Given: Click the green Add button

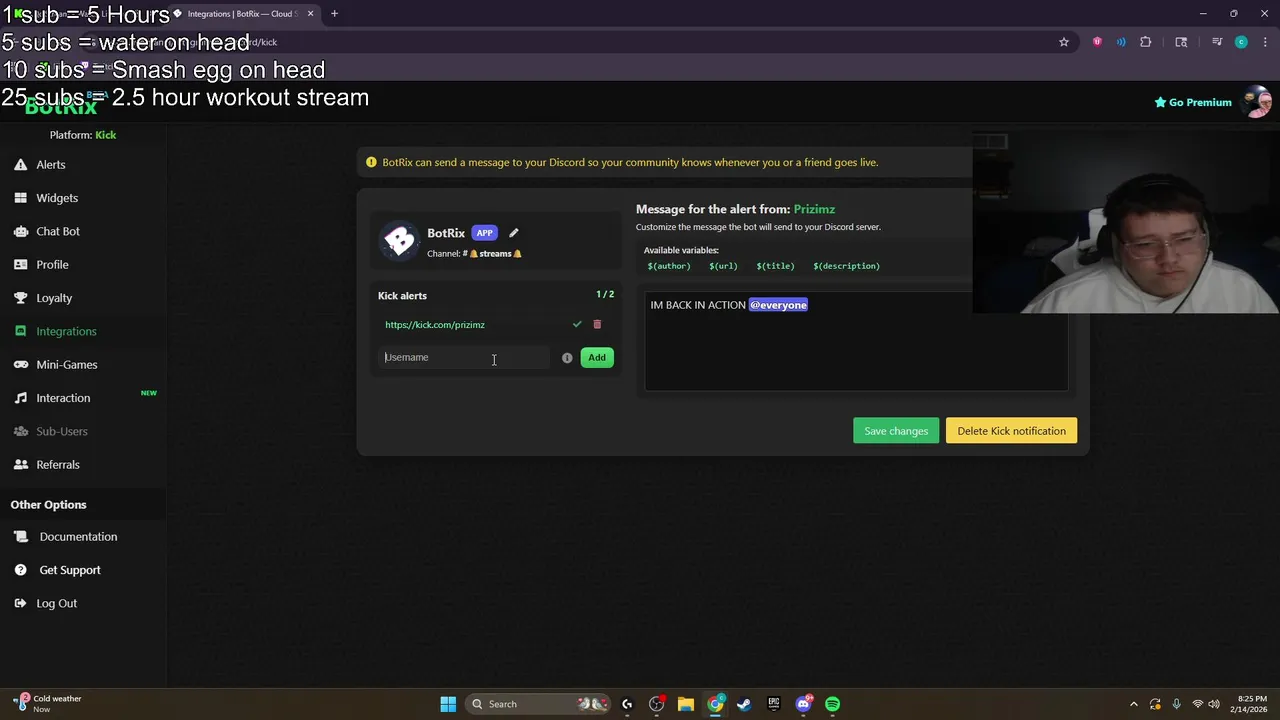Looking at the screenshot, I should pos(597,358).
